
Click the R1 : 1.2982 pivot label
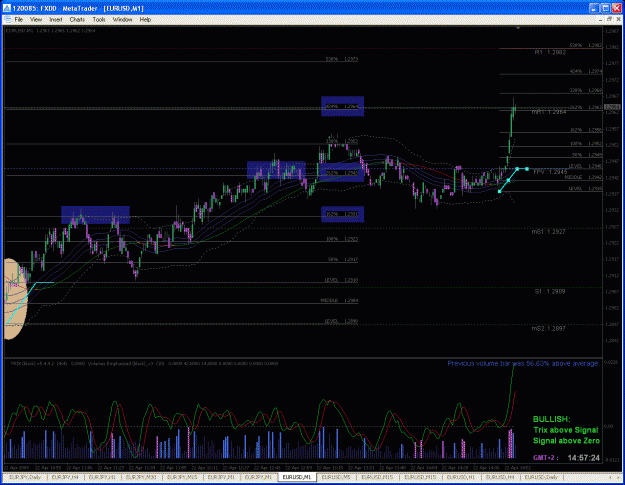550,52
